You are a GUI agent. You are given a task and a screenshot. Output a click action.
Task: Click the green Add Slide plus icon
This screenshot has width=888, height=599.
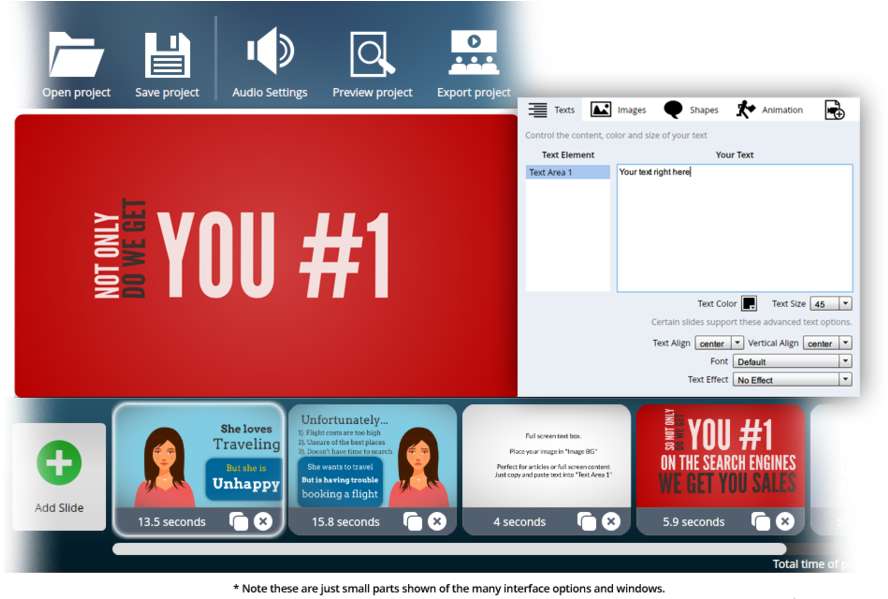coord(58,462)
